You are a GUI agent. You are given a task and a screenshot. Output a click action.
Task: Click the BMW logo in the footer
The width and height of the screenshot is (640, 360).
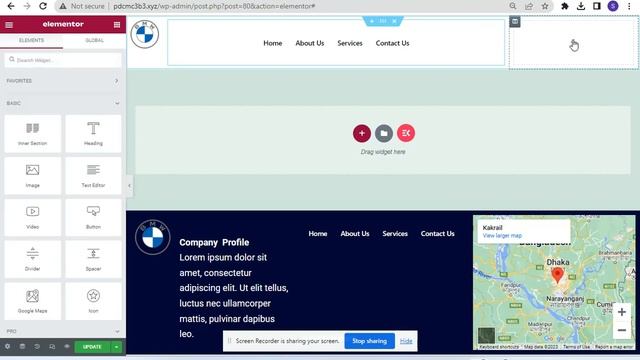pyautogui.click(x=153, y=237)
